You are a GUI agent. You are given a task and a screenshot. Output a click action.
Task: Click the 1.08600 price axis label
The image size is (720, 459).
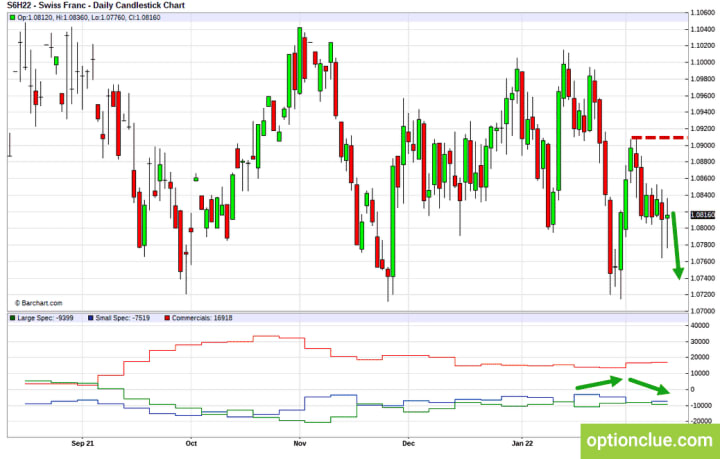(x=703, y=178)
